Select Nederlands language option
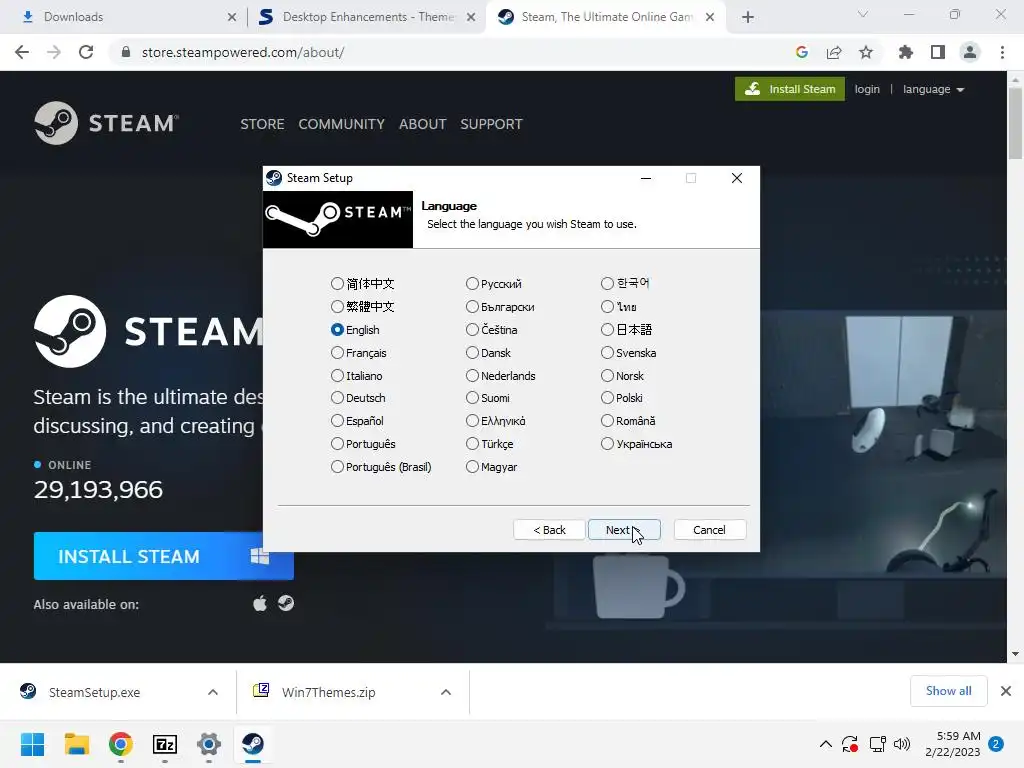This screenshot has height=768, width=1024. [x=472, y=376]
